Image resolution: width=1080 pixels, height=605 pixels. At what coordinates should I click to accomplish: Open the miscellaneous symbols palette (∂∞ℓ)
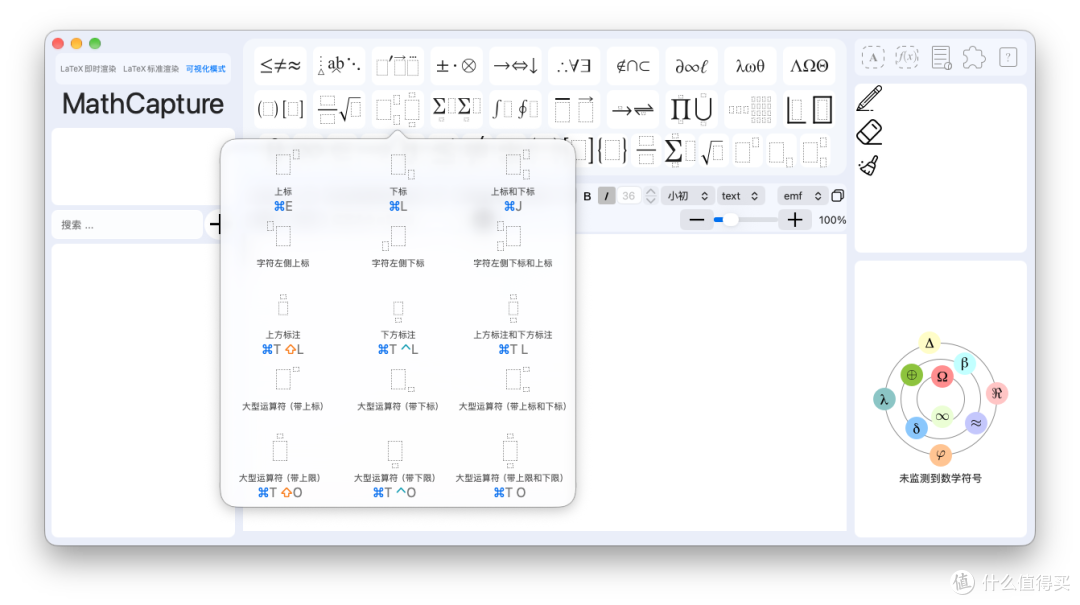(692, 66)
